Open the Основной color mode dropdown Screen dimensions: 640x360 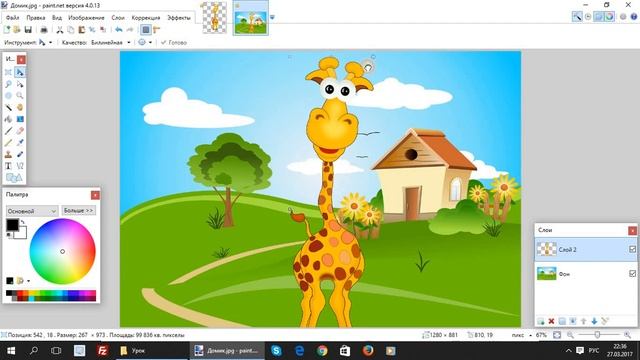tap(31, 211)
